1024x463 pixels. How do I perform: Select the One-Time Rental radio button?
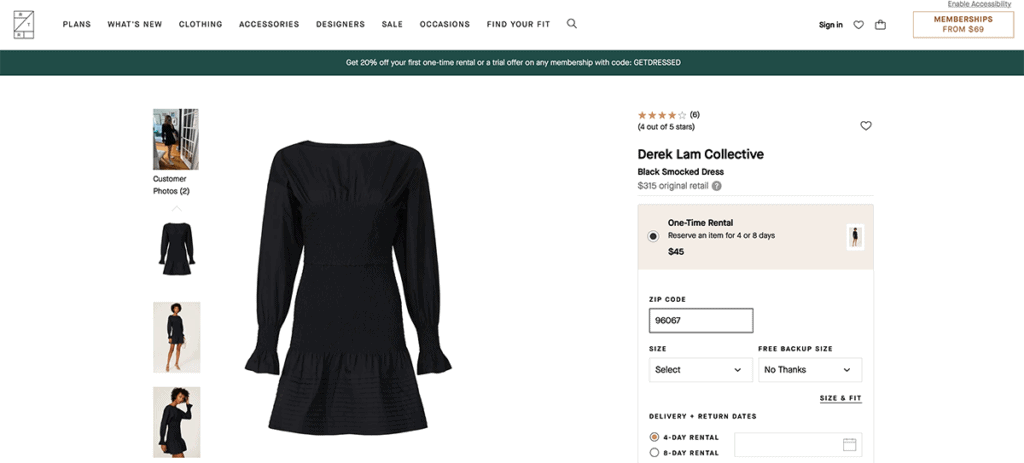point(653,236)
